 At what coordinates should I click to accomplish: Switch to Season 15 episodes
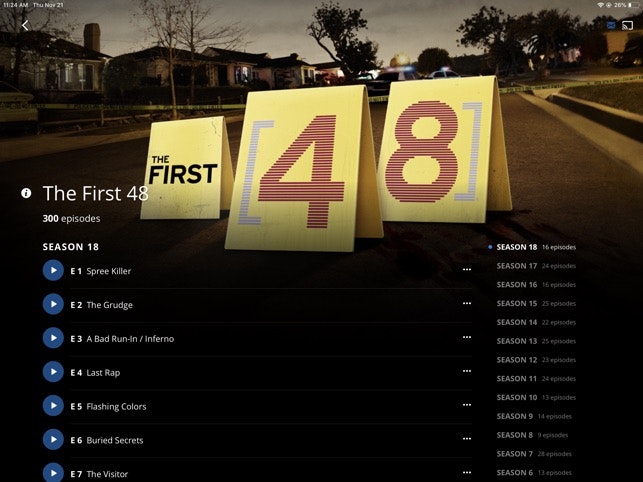(536, 304)
